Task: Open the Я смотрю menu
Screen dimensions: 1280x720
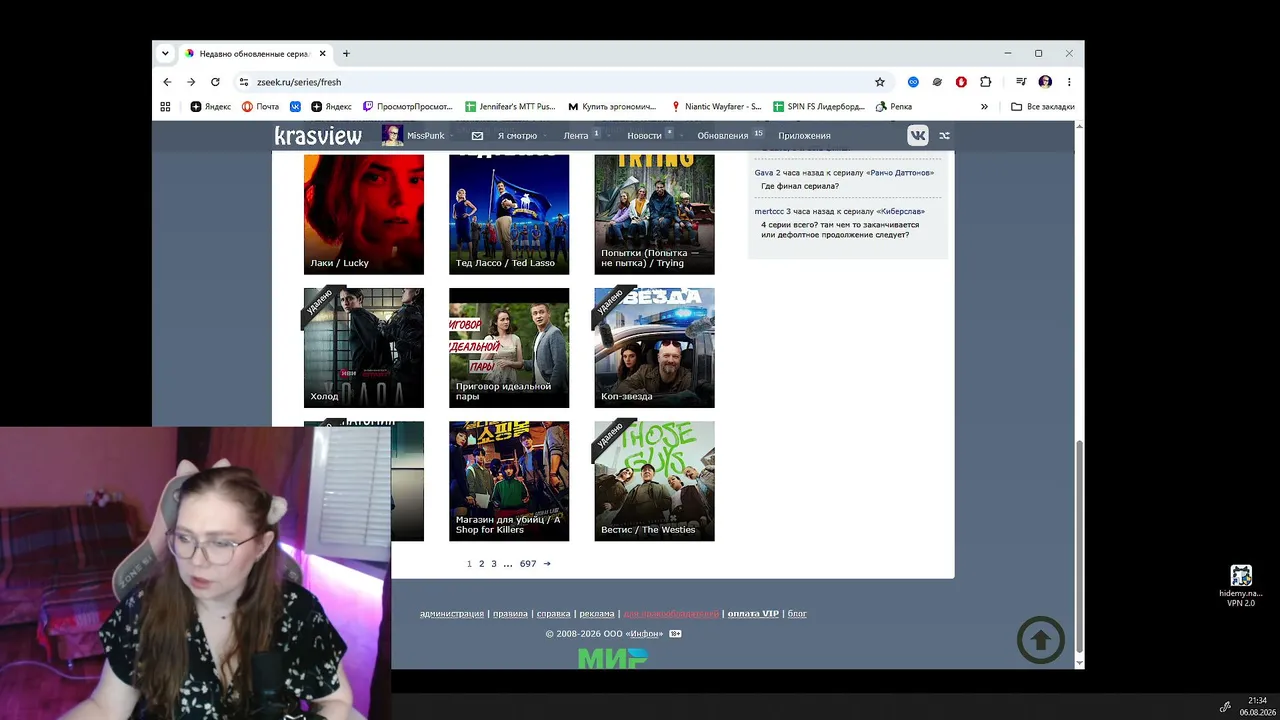Action: (x=517, y=136)
